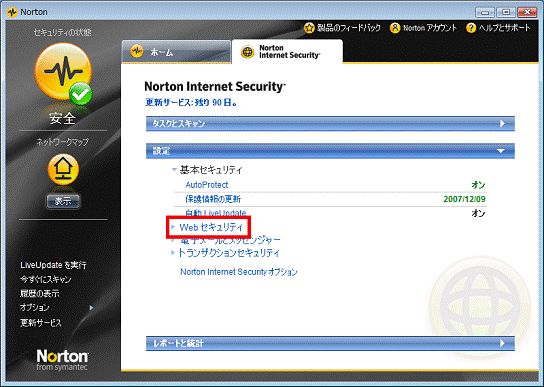
Task: Run LiveUpdate を実行 from sidebar
Action: pyautogui.click(x=53, y=265)
